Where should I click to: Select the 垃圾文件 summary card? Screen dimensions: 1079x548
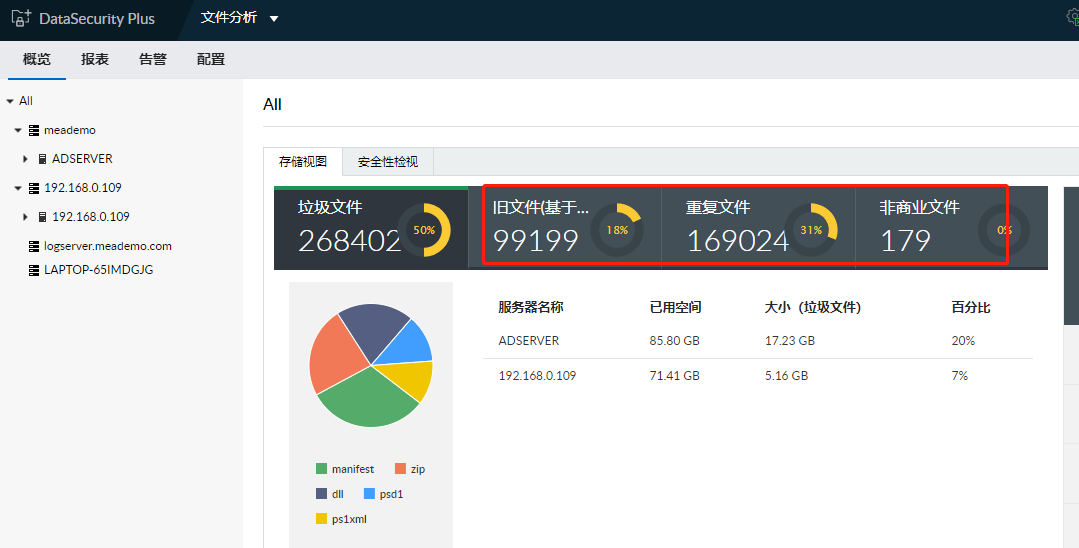click(x=371, y=228)
